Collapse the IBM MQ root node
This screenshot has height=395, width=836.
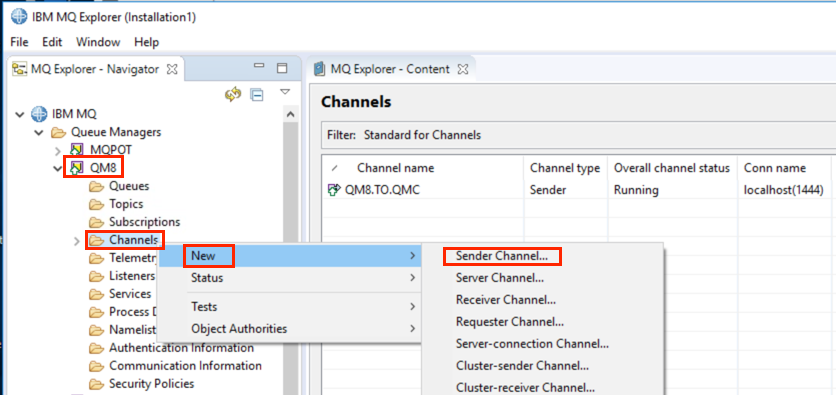pos(20,114)
